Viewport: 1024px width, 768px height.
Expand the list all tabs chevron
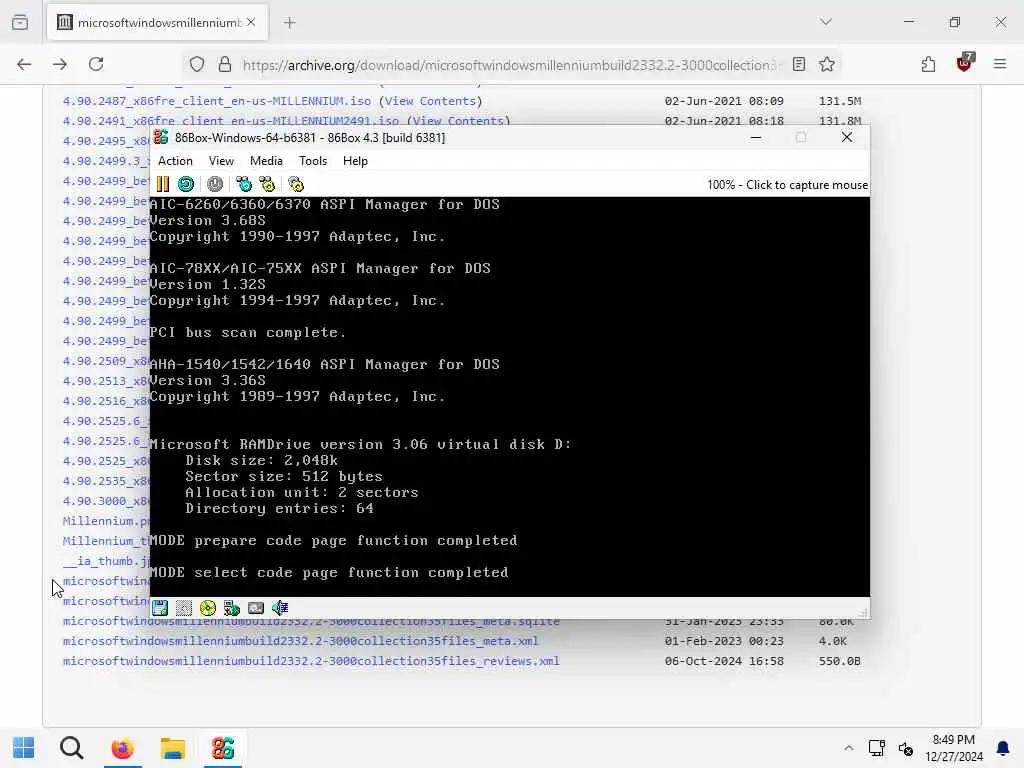(826, 22)
